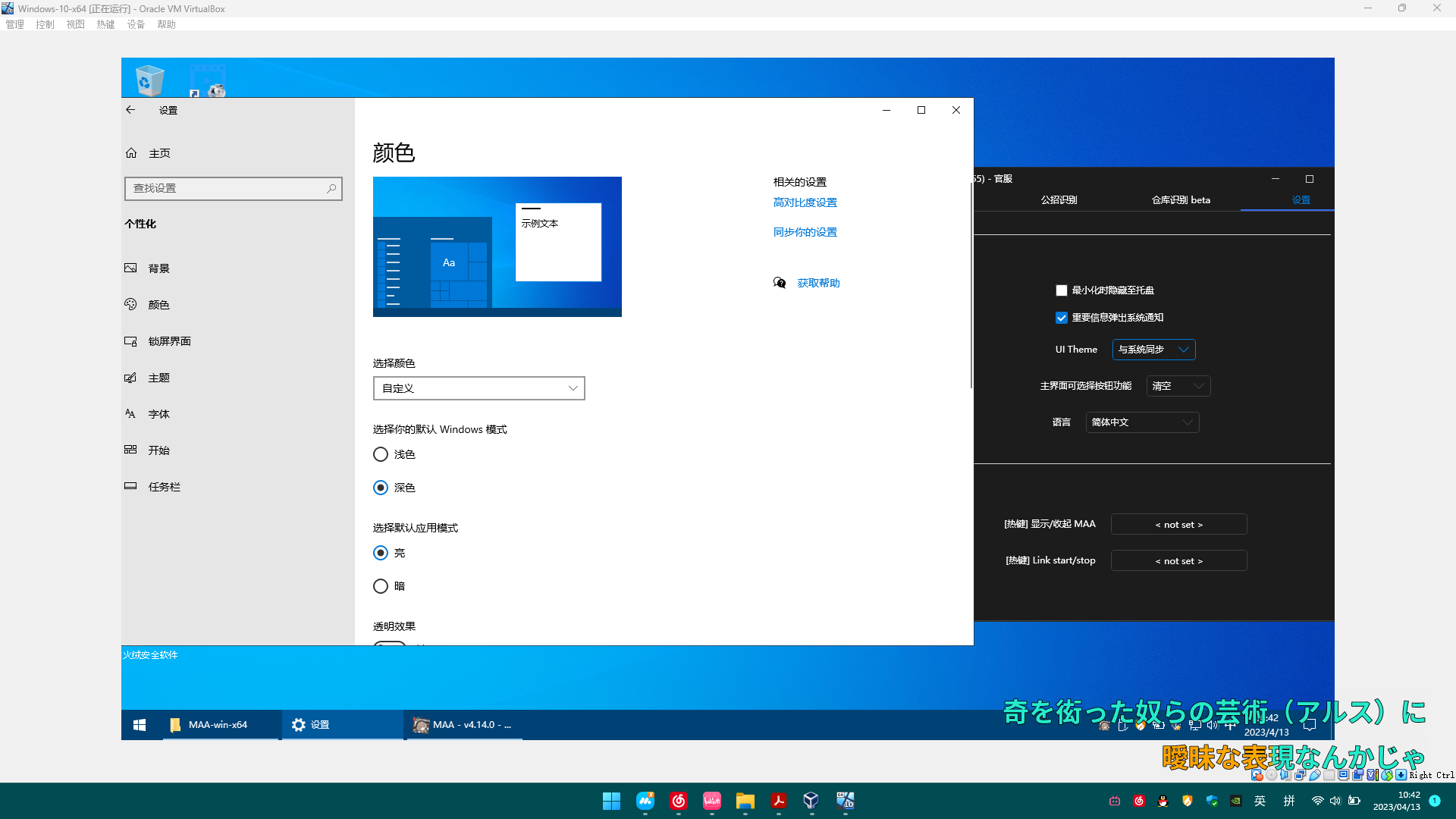Open Adobe Acrobat from the taskbar
The image size is (1456, 819).
778,801
